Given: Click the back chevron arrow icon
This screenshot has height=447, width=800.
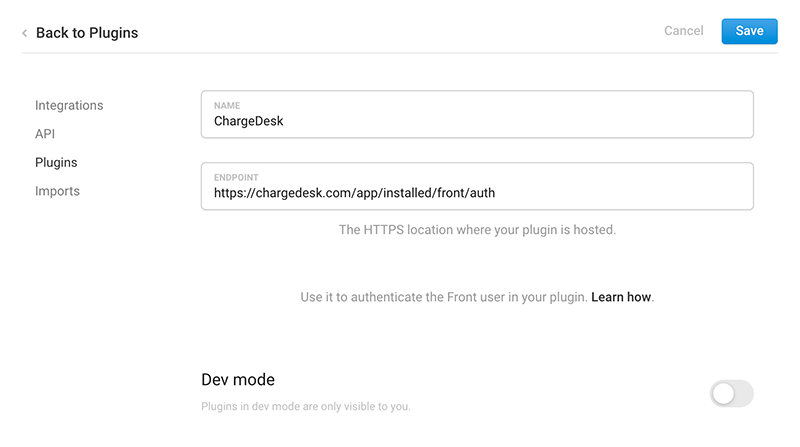Looking at the screenshot, I should coord(24,33).
